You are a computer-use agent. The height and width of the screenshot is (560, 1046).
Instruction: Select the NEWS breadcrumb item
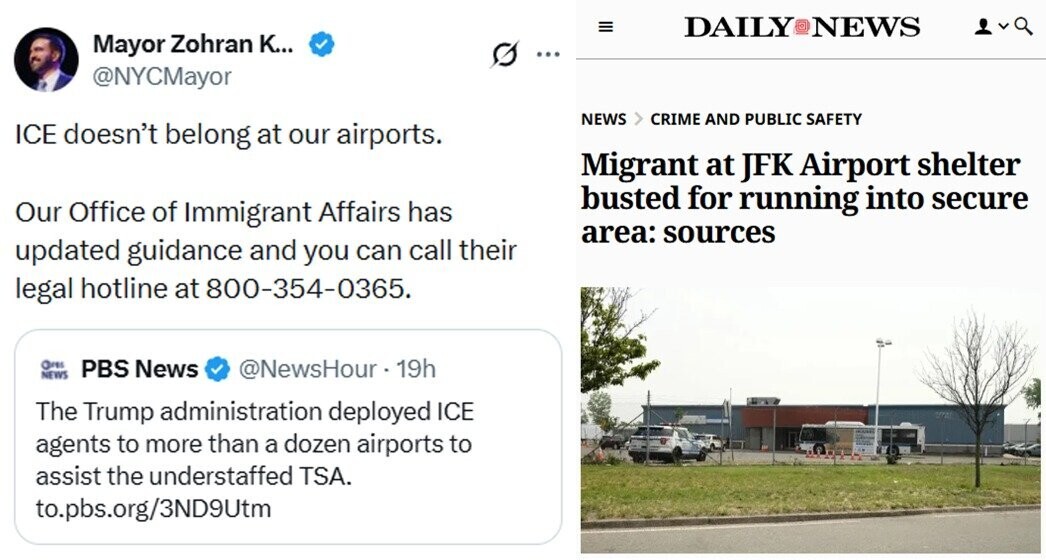click(x=603, y=119)
